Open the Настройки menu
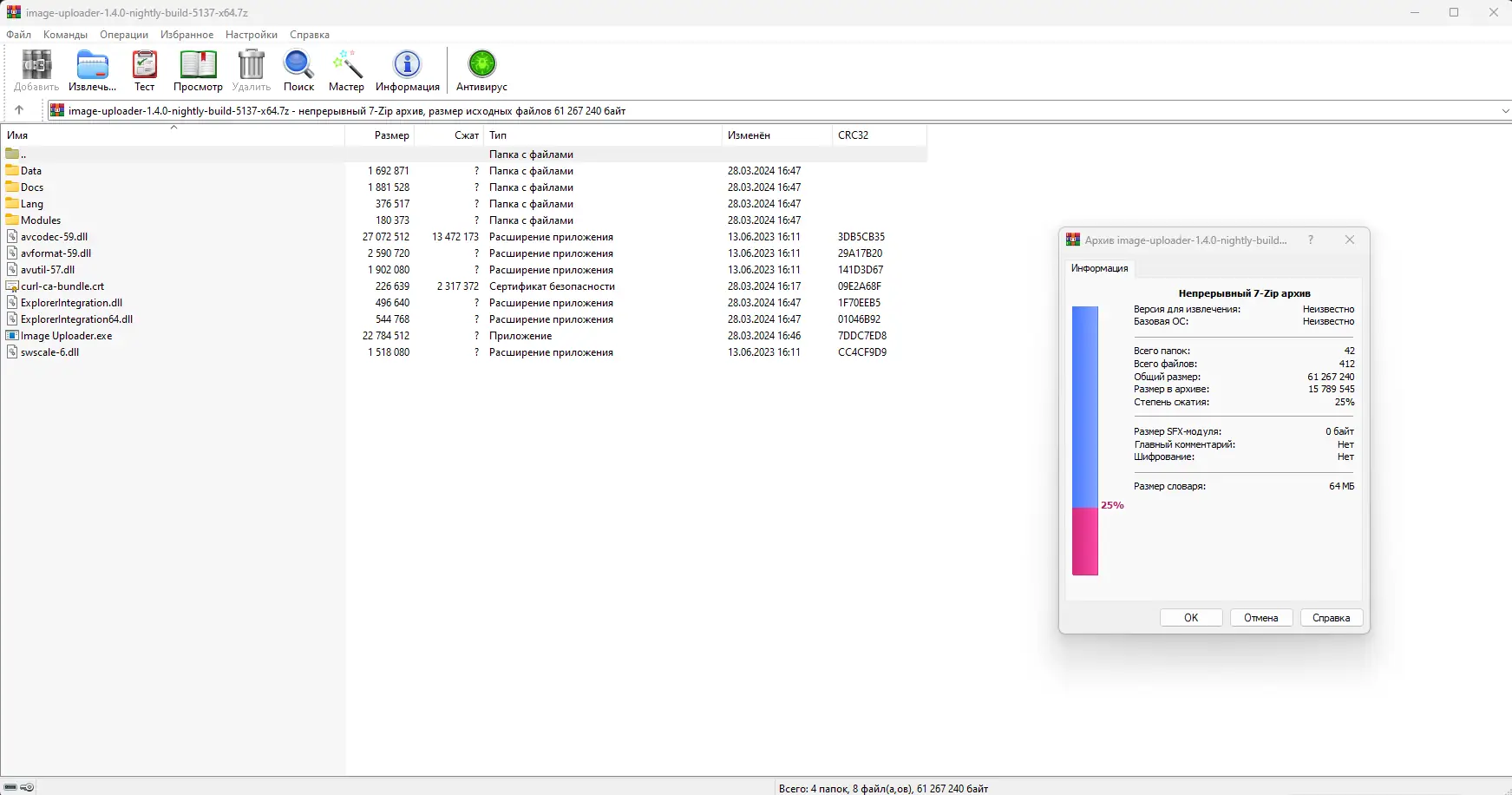Screen dimensions: 1512x795 [252, 35]
